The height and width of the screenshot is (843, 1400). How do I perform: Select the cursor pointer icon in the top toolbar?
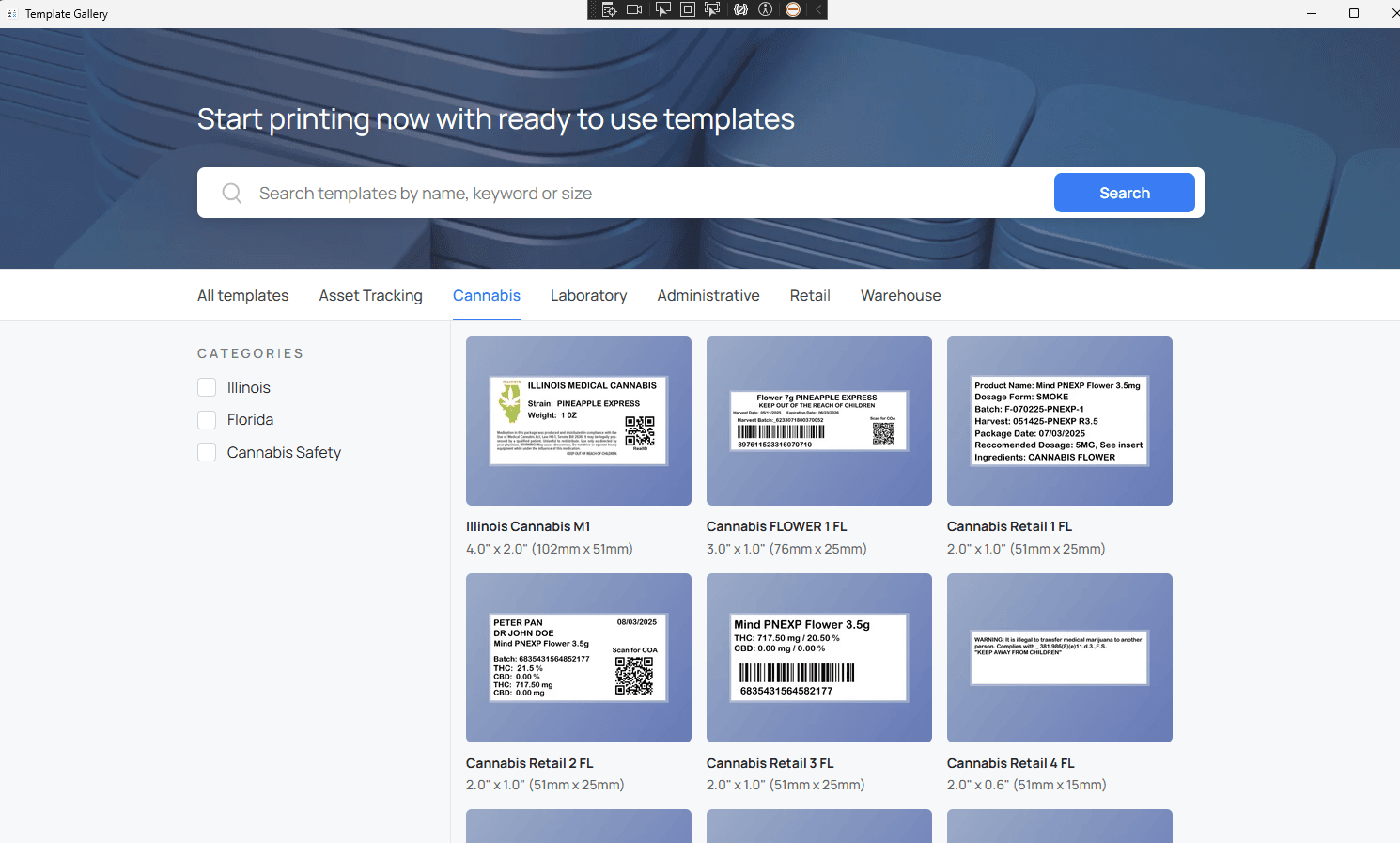coord(663,9)
